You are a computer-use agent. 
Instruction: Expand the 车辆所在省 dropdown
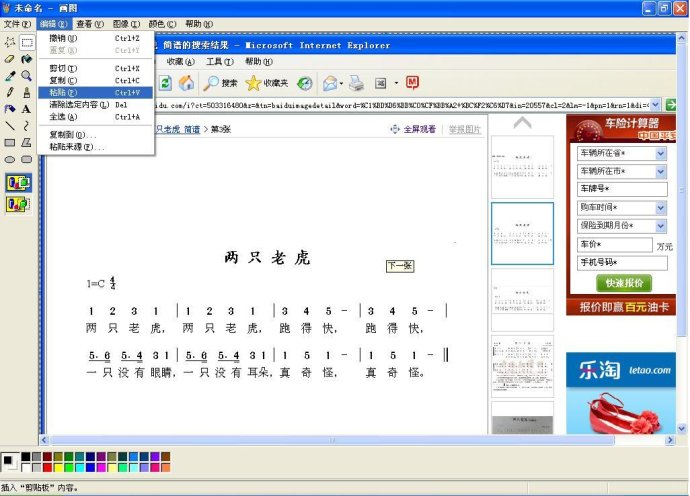[661, 154]
